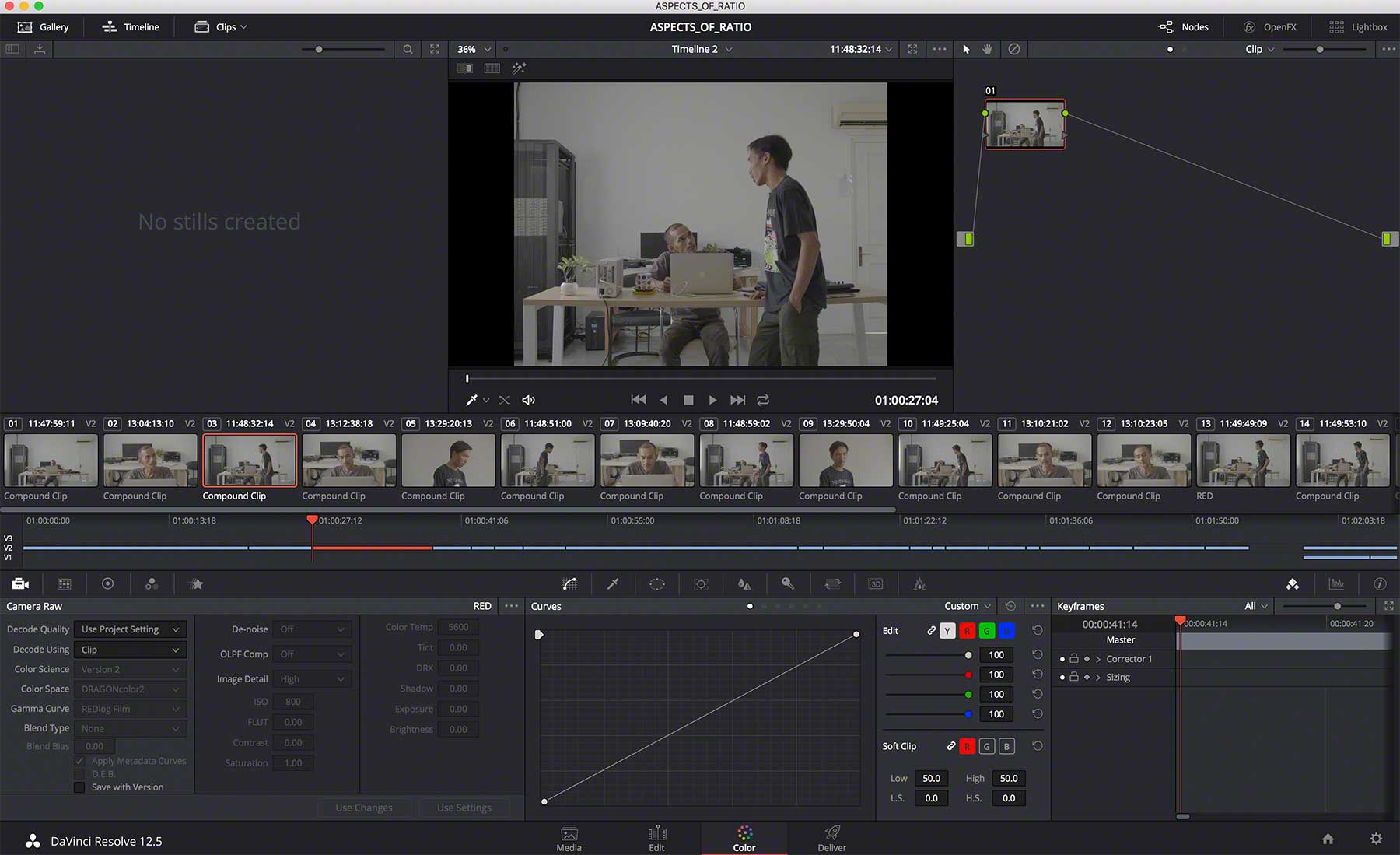This screenshot has height=855, width=1400.
Task: Stop playback in the viewer
Action: coord(688,400)
